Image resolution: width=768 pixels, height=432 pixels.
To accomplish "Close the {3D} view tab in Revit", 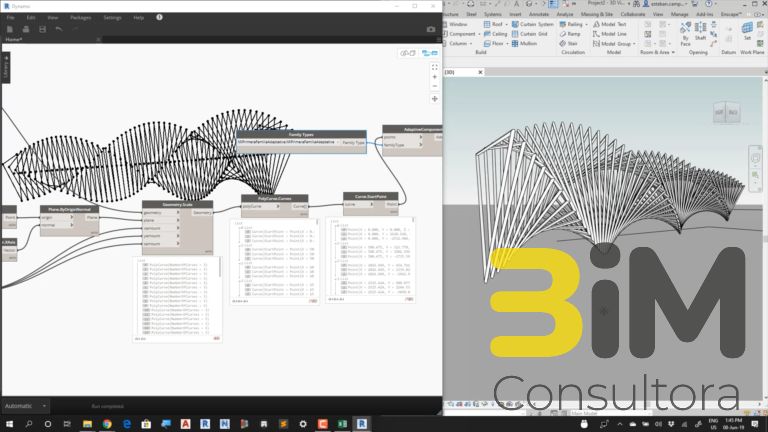I will pos(480,72).
